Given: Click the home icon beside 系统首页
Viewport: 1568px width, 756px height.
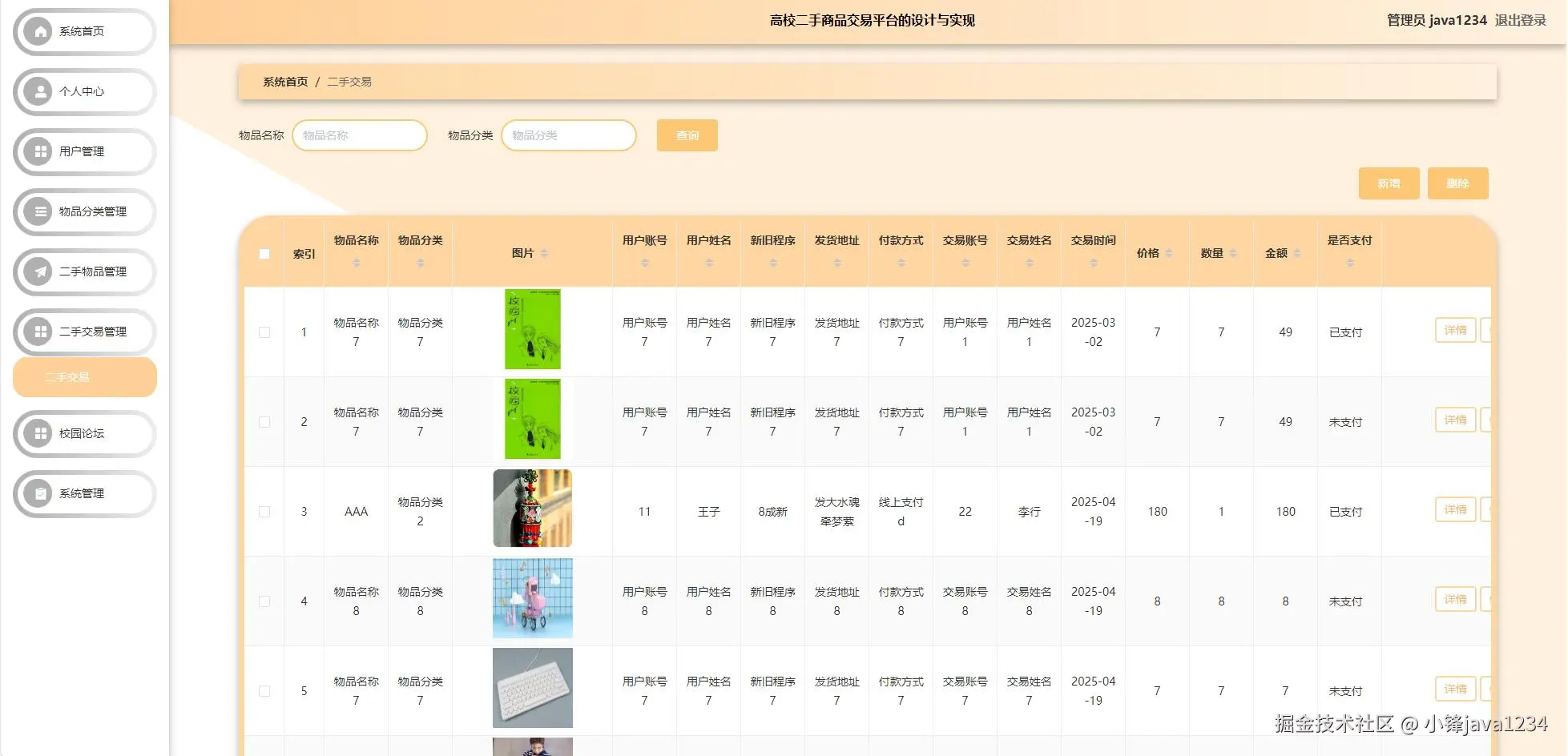Looking at the screenshot, I should pos(38,31).
